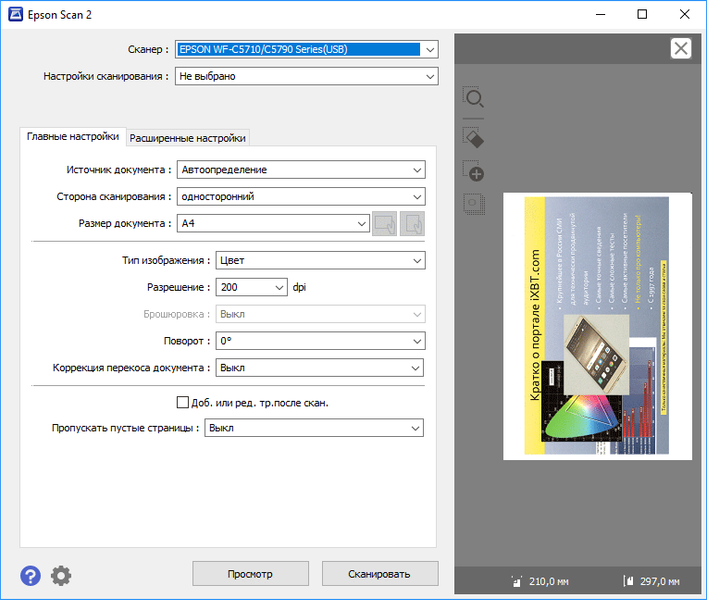Open Поворот 0° dropdown
This screenshot has width=707, height=600.
320,341
